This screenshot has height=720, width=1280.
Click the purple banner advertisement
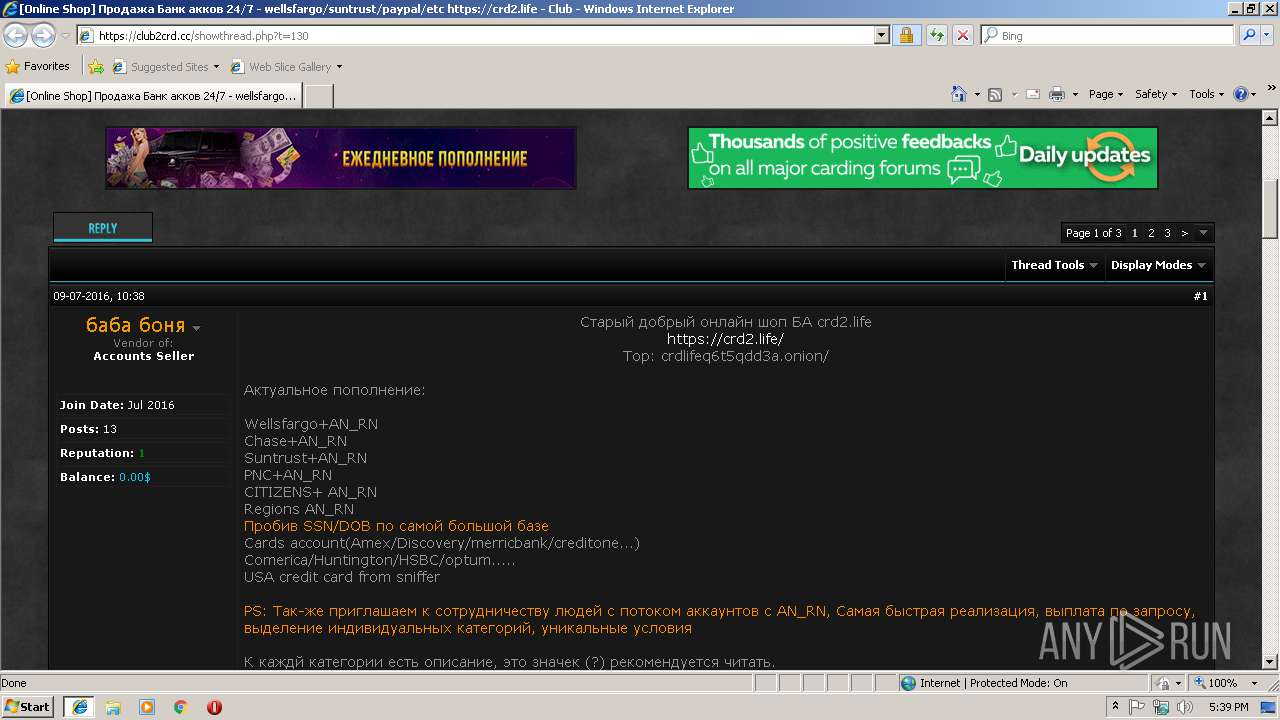341,158
